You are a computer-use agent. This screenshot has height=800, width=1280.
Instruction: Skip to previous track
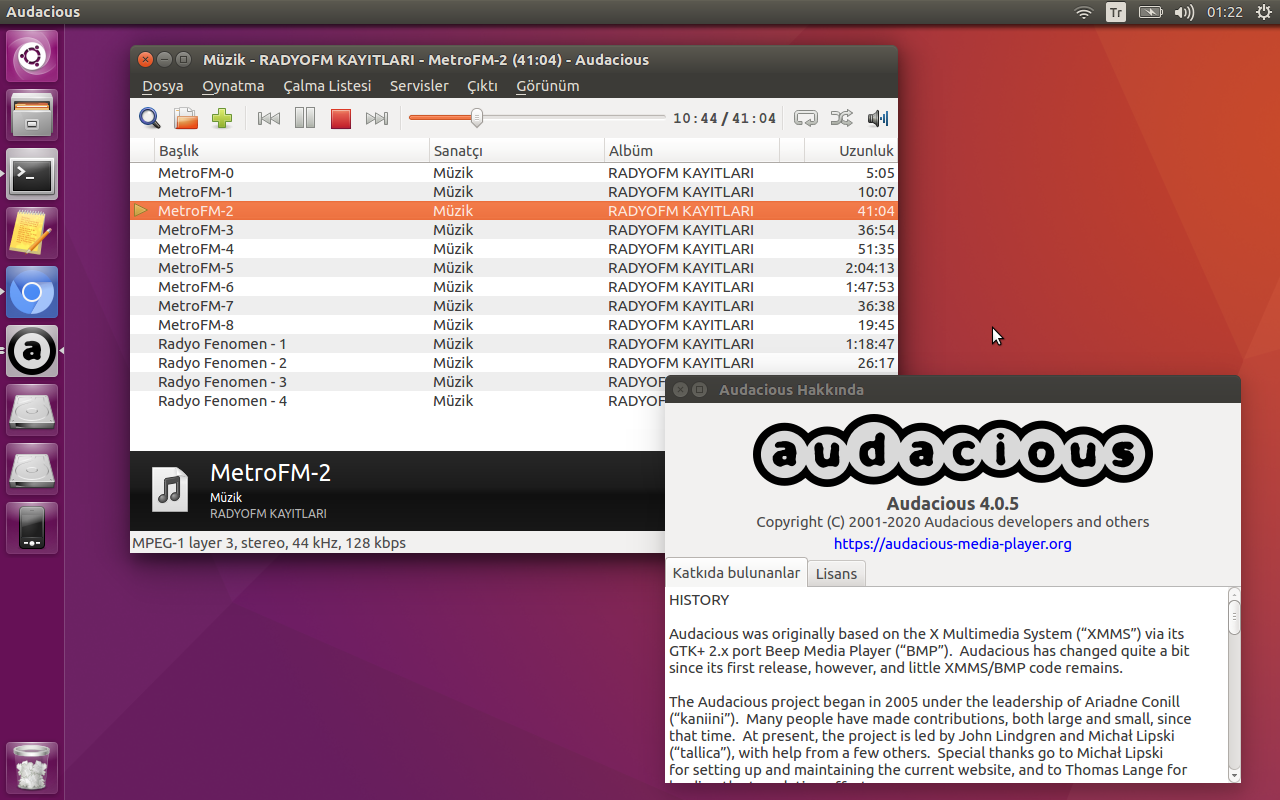tap(269, 119)
